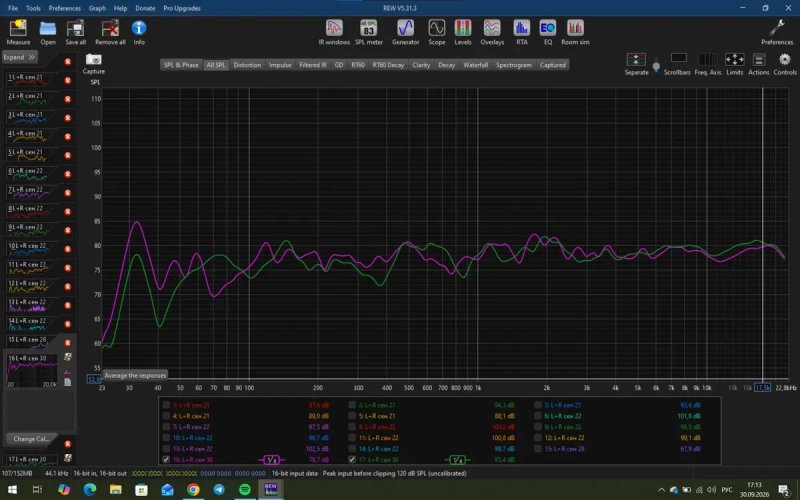Enable trace 1: L+R сен 21 checkbox
800x500 pixels.
click(166, 405)
